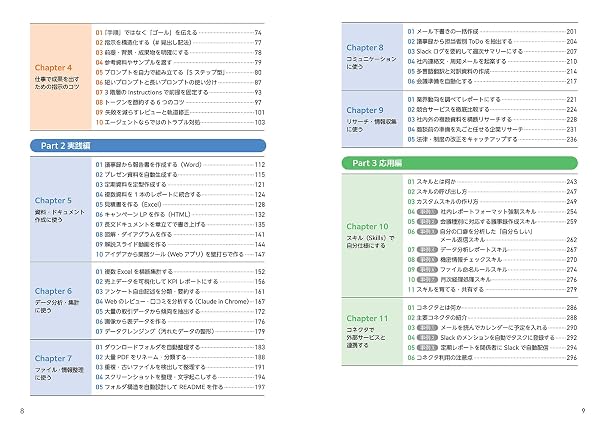Click the "スキルとは何か" entry

pos(492,182)
